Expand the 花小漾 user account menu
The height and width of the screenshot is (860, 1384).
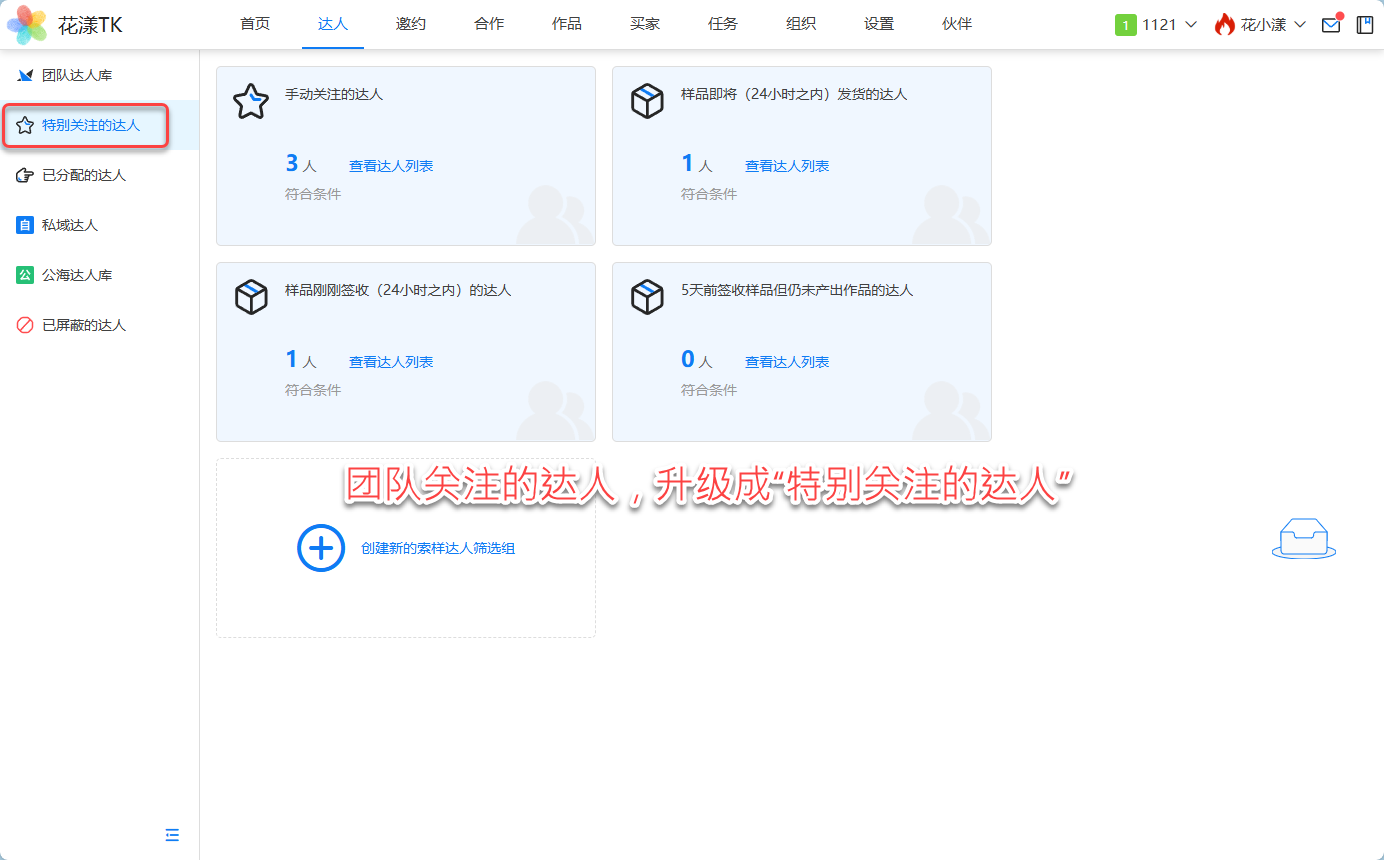click(x=1260, y=25)
